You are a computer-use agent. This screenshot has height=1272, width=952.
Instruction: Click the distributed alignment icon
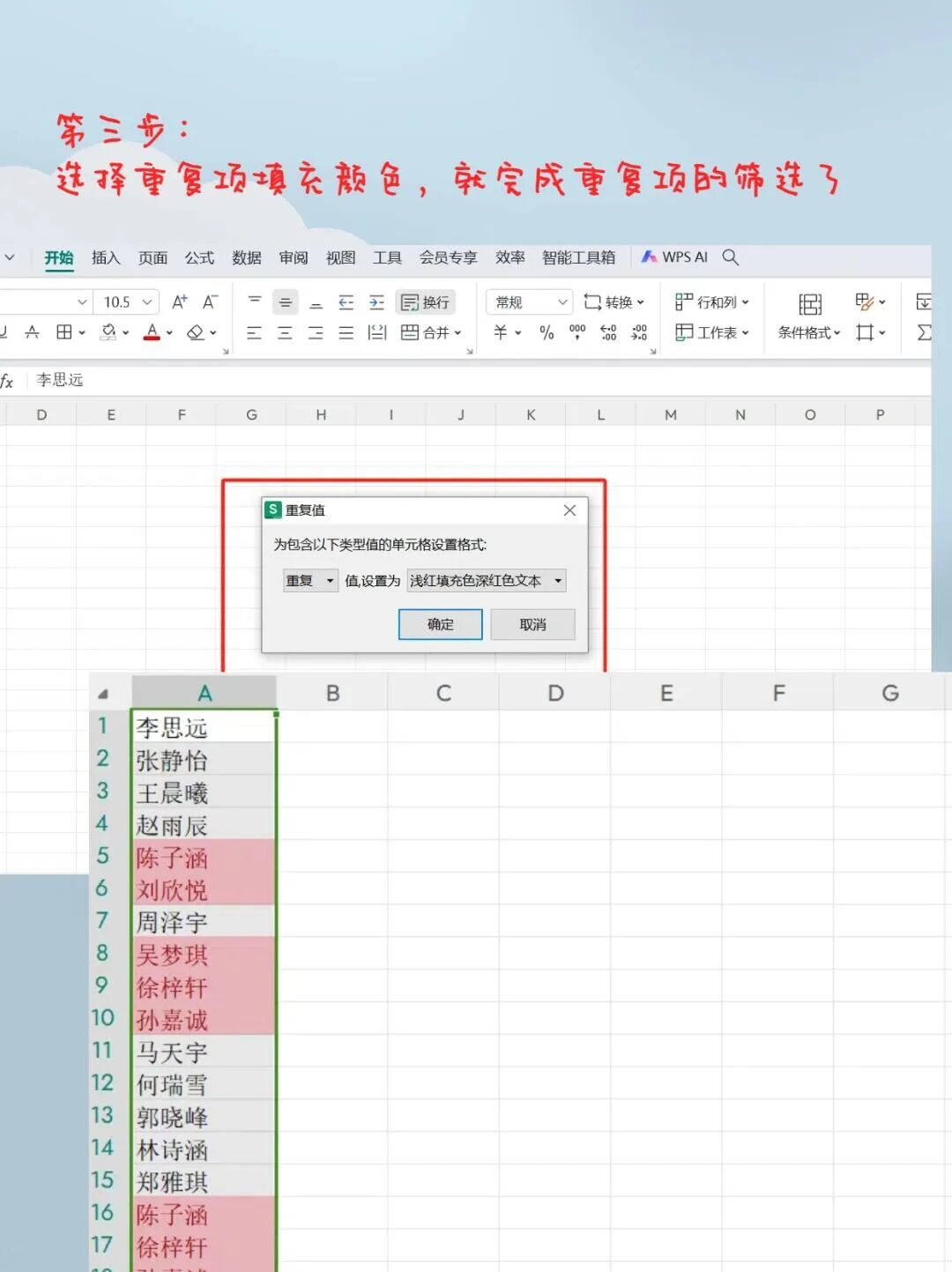tap(377, 332)
